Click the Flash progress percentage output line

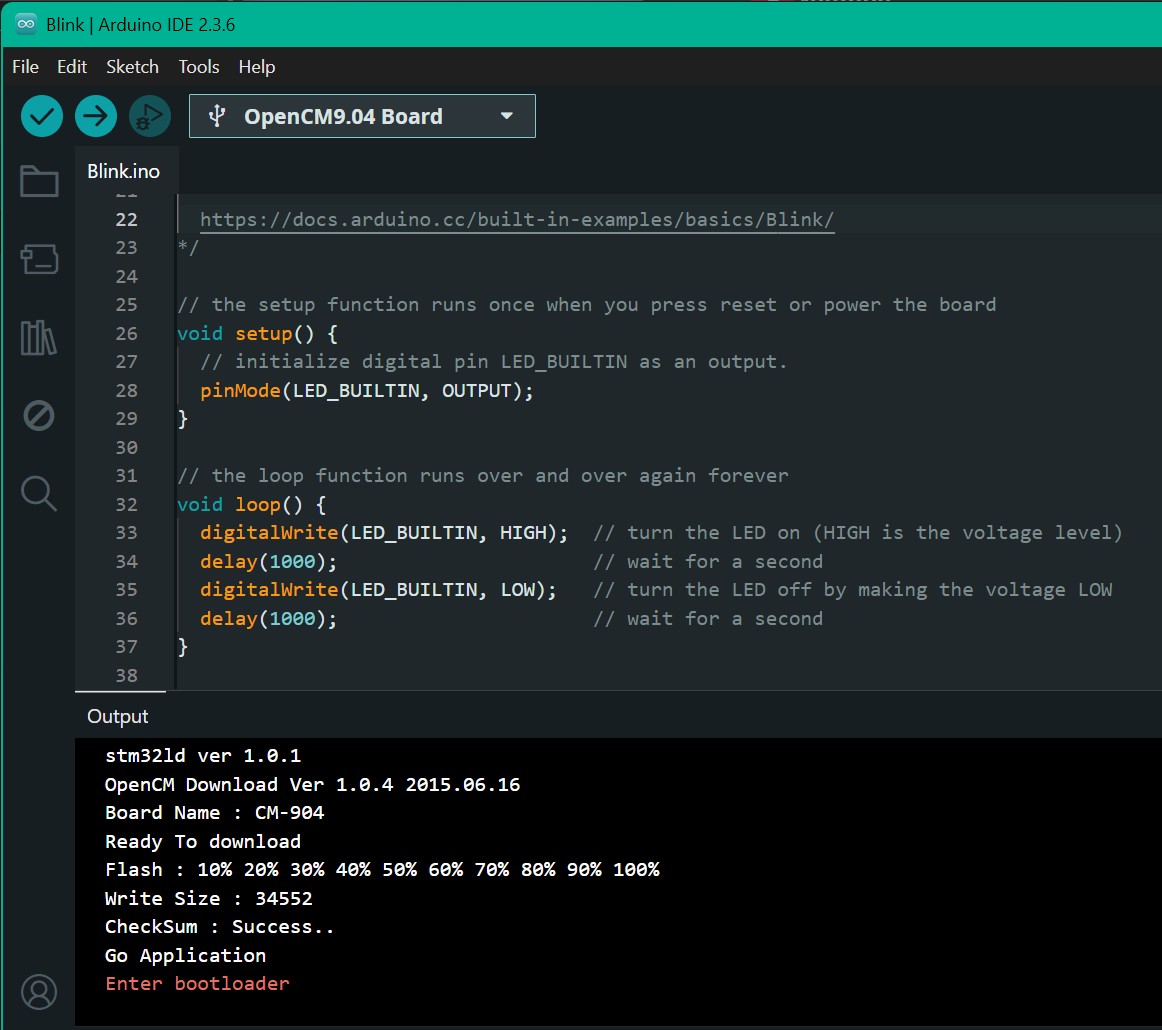click(x=382, y=870)
